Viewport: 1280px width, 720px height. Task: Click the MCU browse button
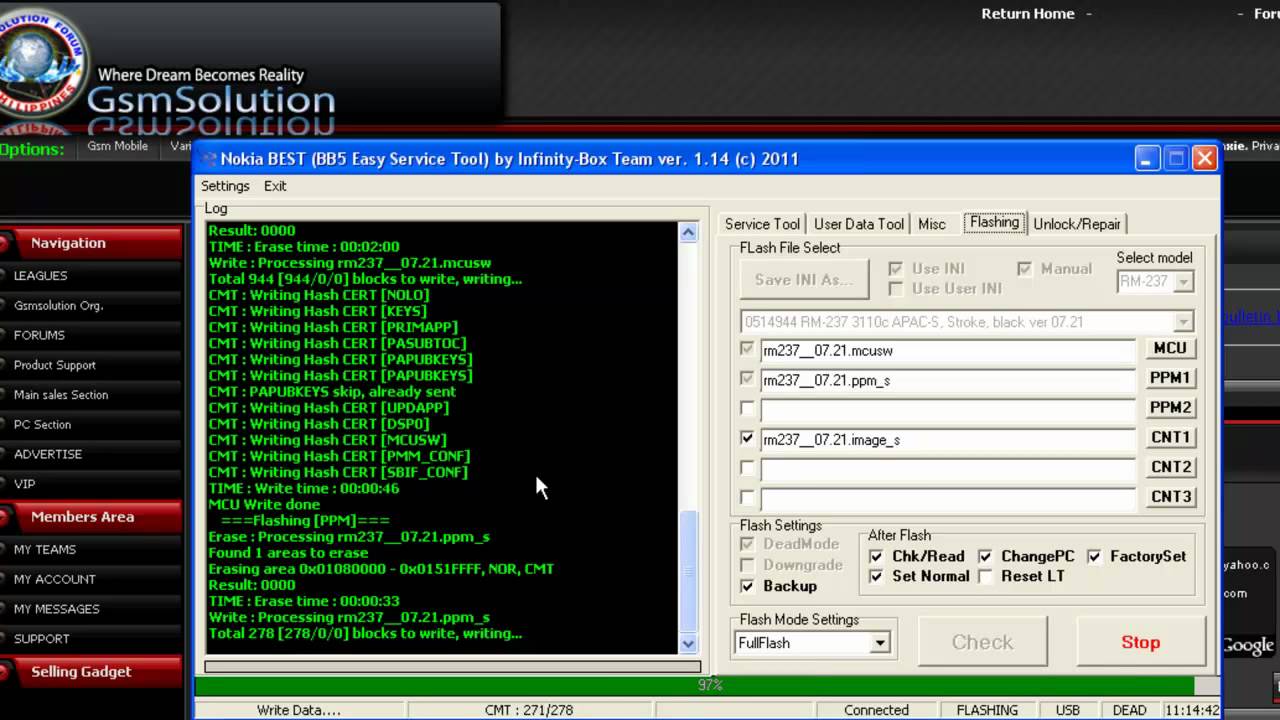tap(1170, 348)
